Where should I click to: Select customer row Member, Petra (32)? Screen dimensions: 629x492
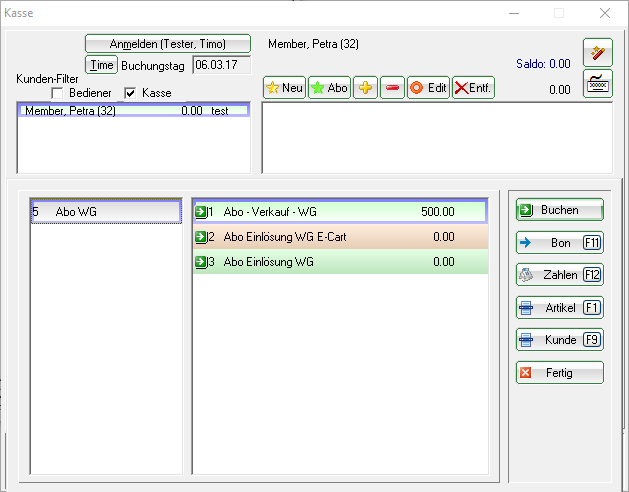[x=134, y=110]
